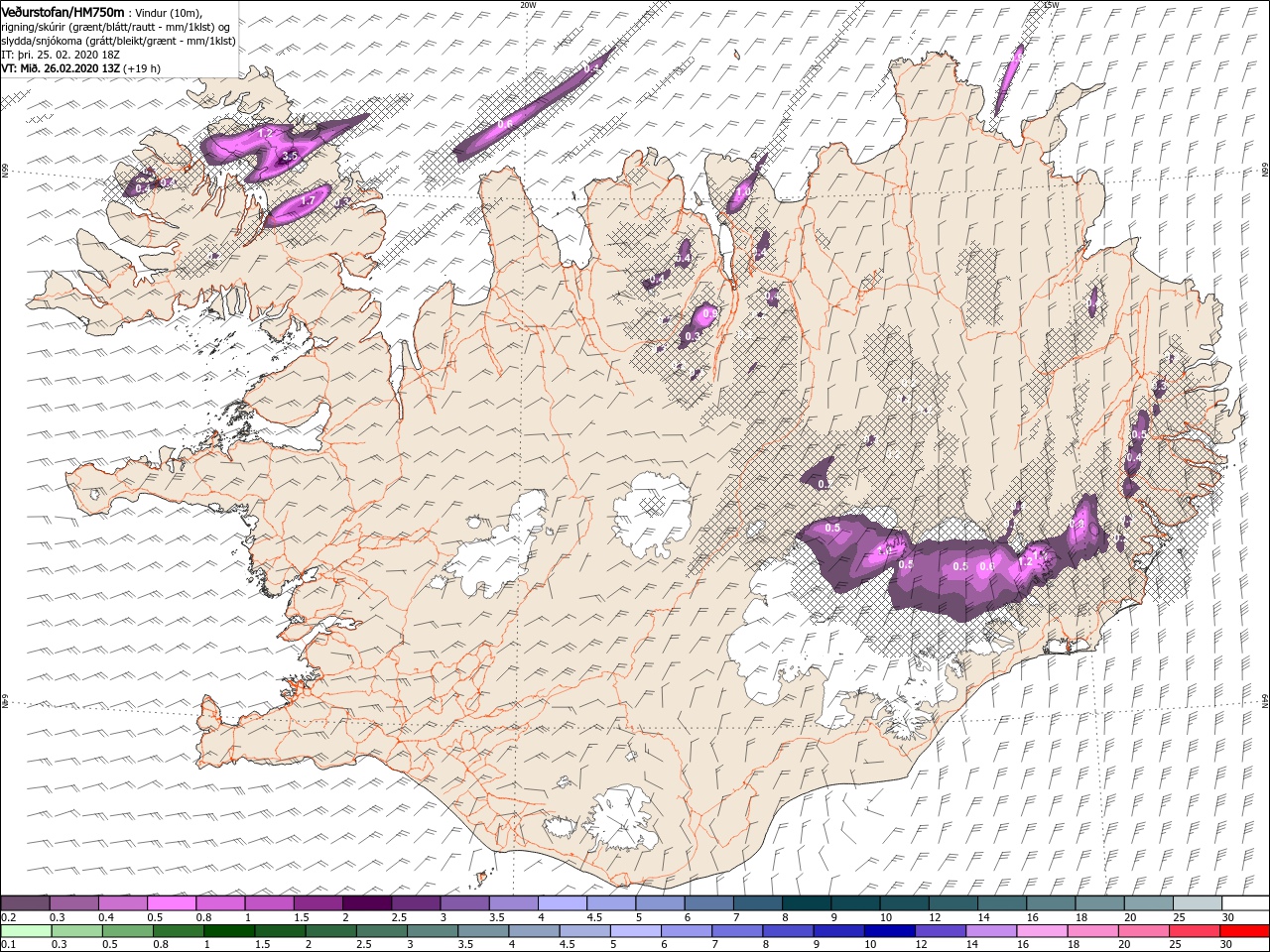This screenshot has width=1270, height=952.
Task: Select the top legend swatch between 18 and 20
Action: pyautogui.click(x=1099, y=903)
